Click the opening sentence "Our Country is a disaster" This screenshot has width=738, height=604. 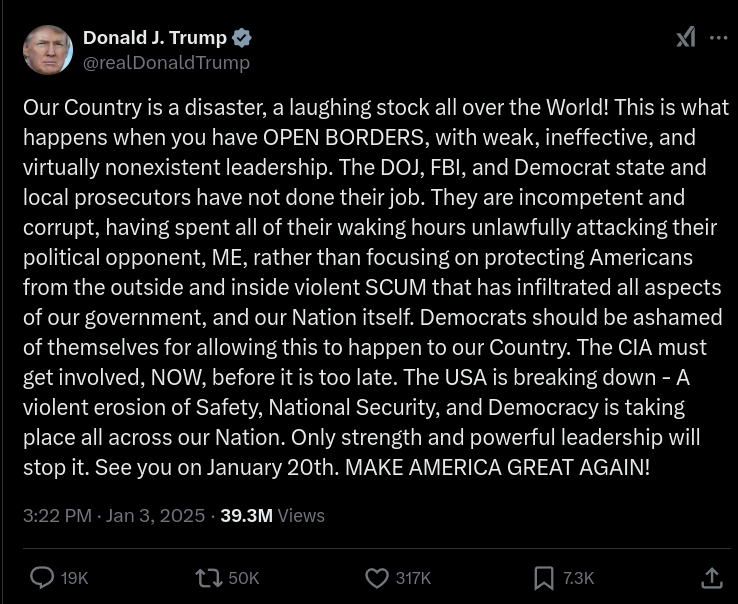135,108
